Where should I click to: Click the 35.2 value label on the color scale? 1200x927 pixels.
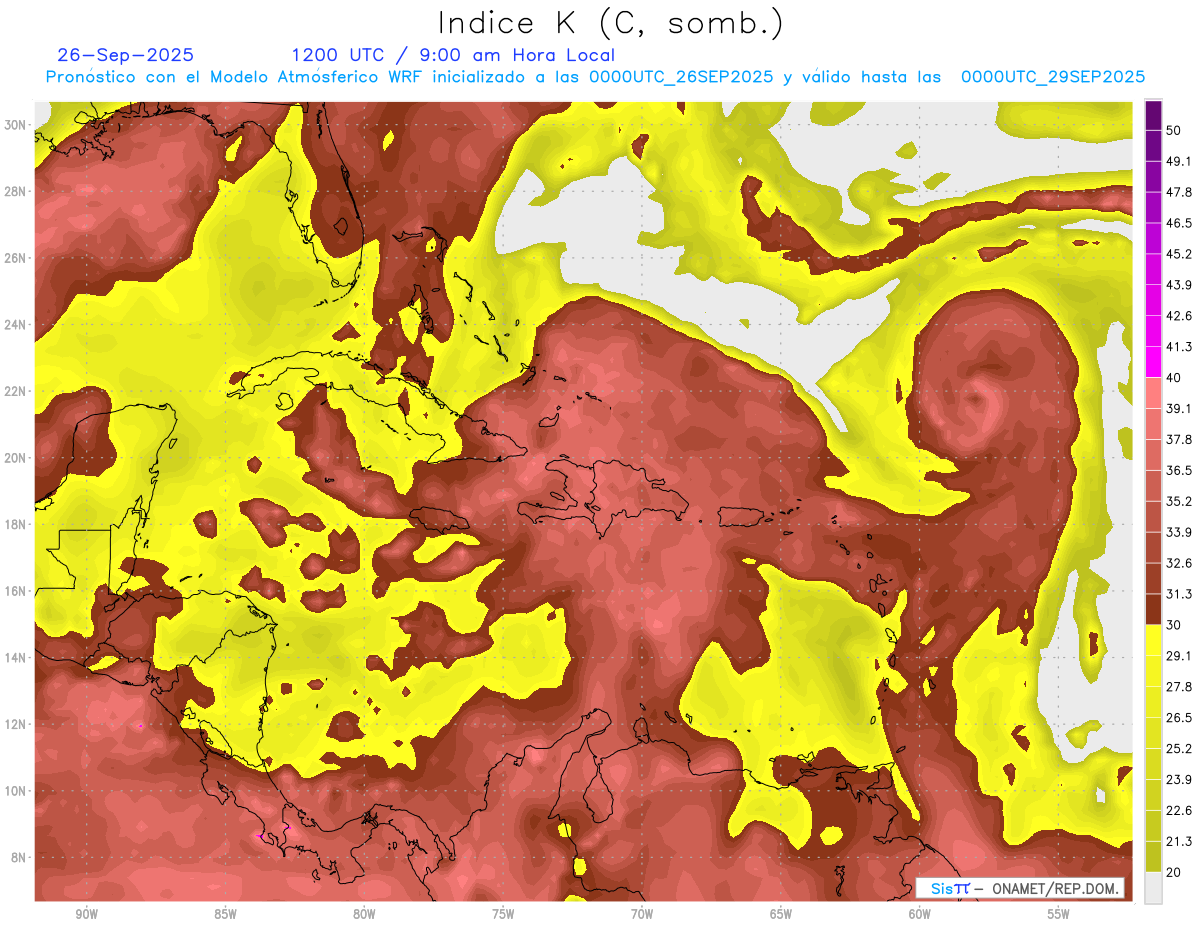pos(1178,501)
